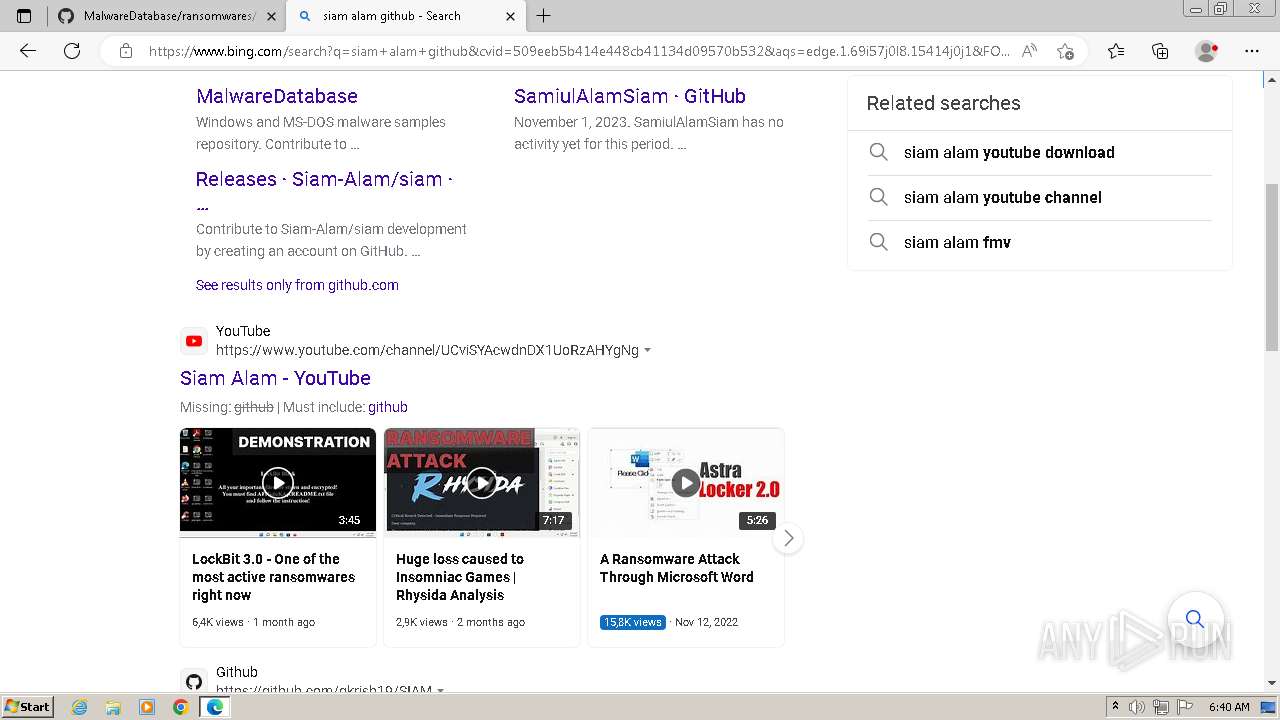
Task: Close the siam alam github search tab
Action: point(510,16)
